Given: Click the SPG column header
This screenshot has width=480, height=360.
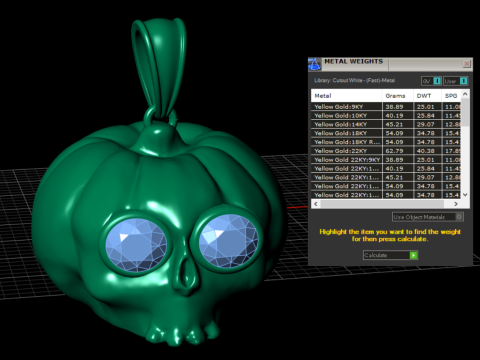Looking at the screenshot, I should pos(452,96).
